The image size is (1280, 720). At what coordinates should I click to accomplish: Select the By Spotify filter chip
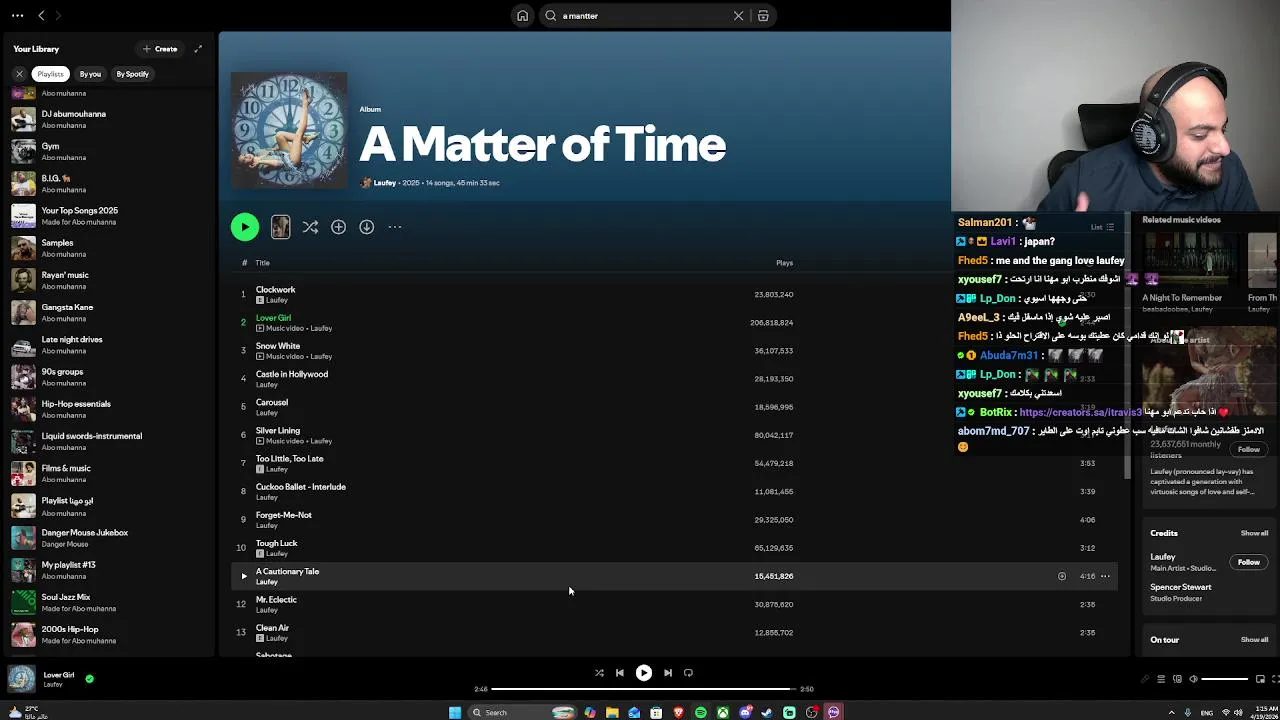tap(132, 74)
